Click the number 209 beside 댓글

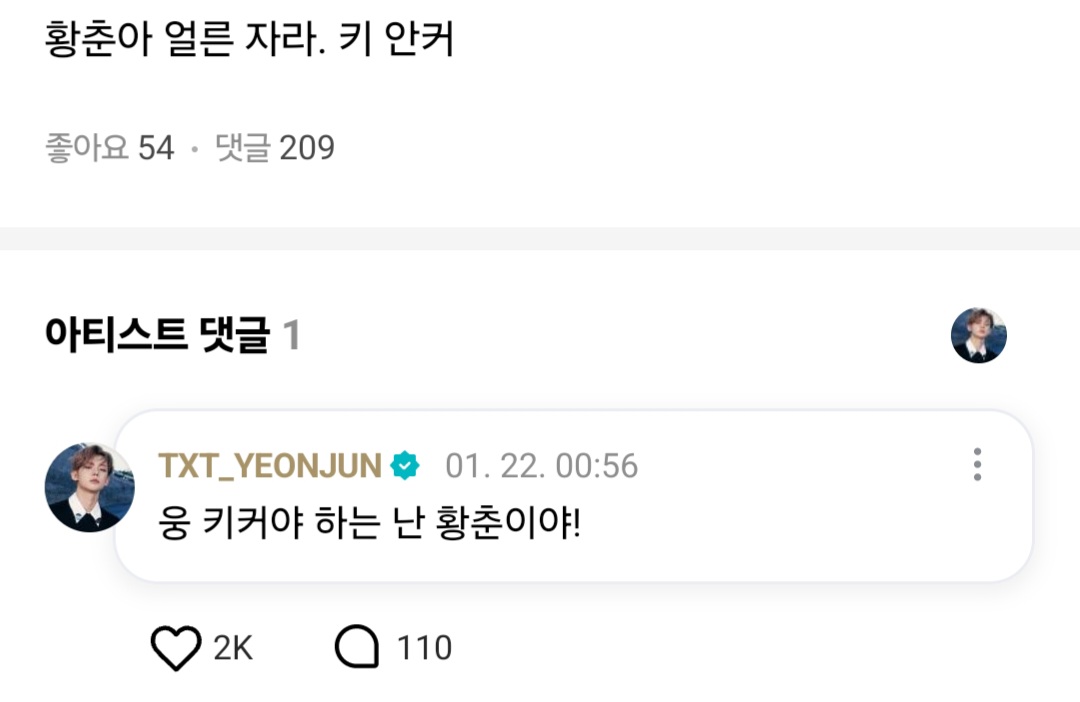pos(307,149)
